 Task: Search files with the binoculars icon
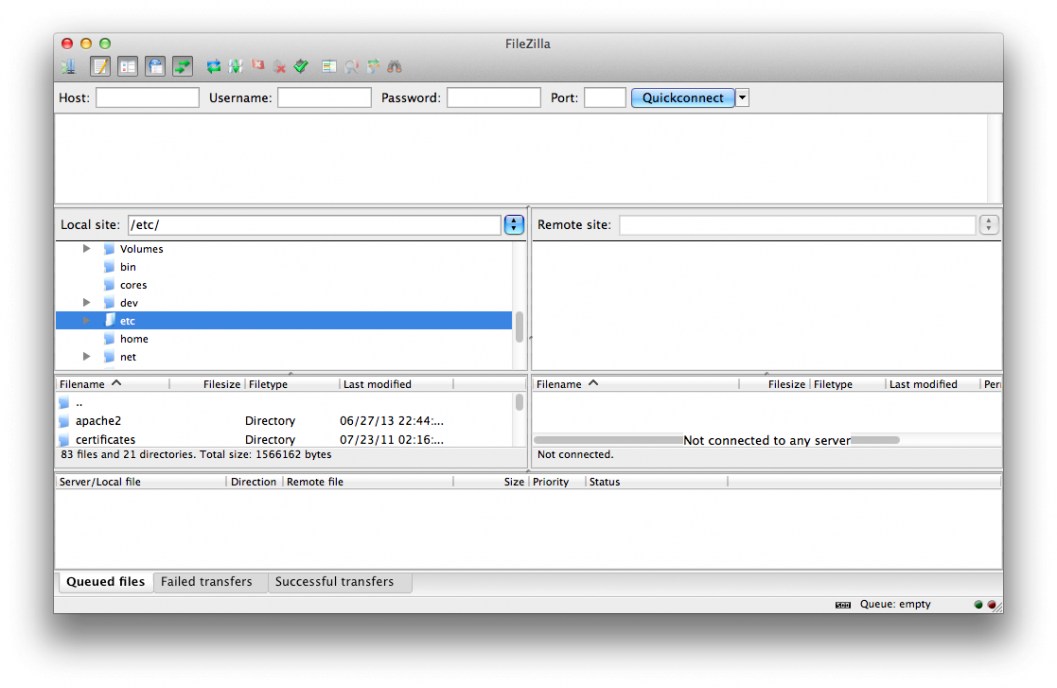tap(394, 66)
